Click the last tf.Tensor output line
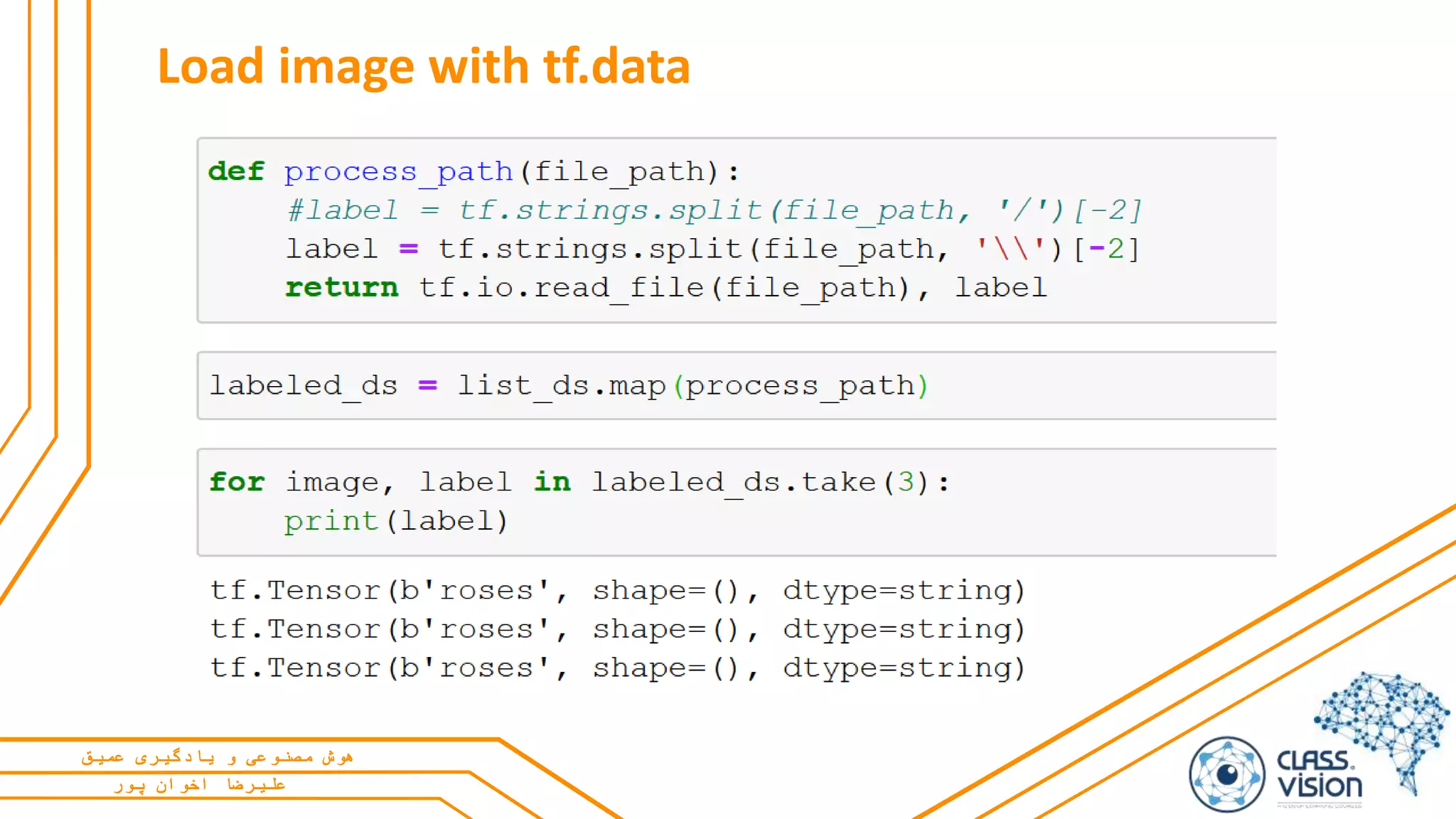The width and height of the screenshot is (1456, 819). click(617, 668)
